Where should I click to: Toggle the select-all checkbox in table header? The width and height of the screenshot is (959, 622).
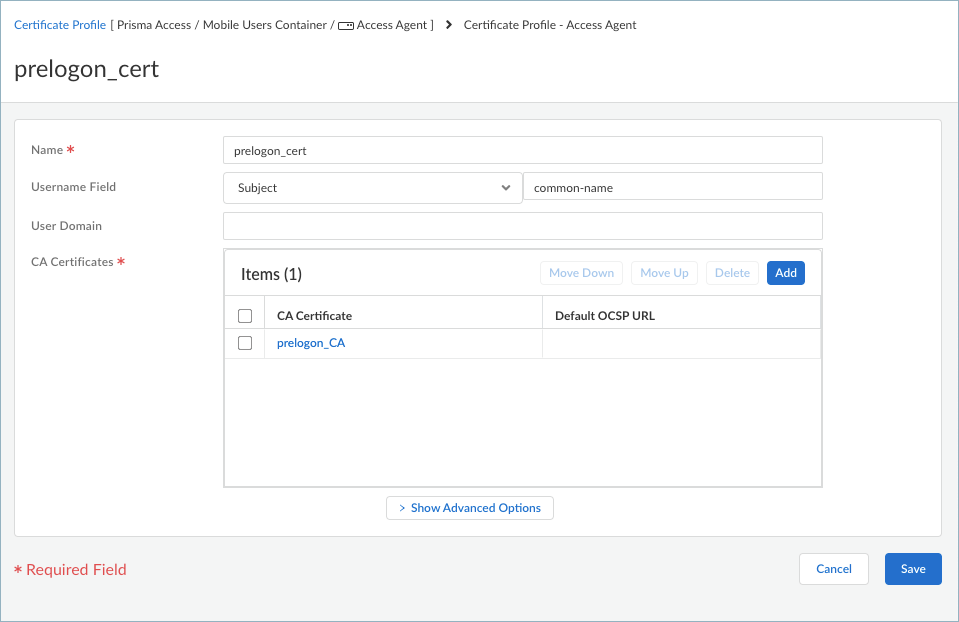(x=245, y=316)
